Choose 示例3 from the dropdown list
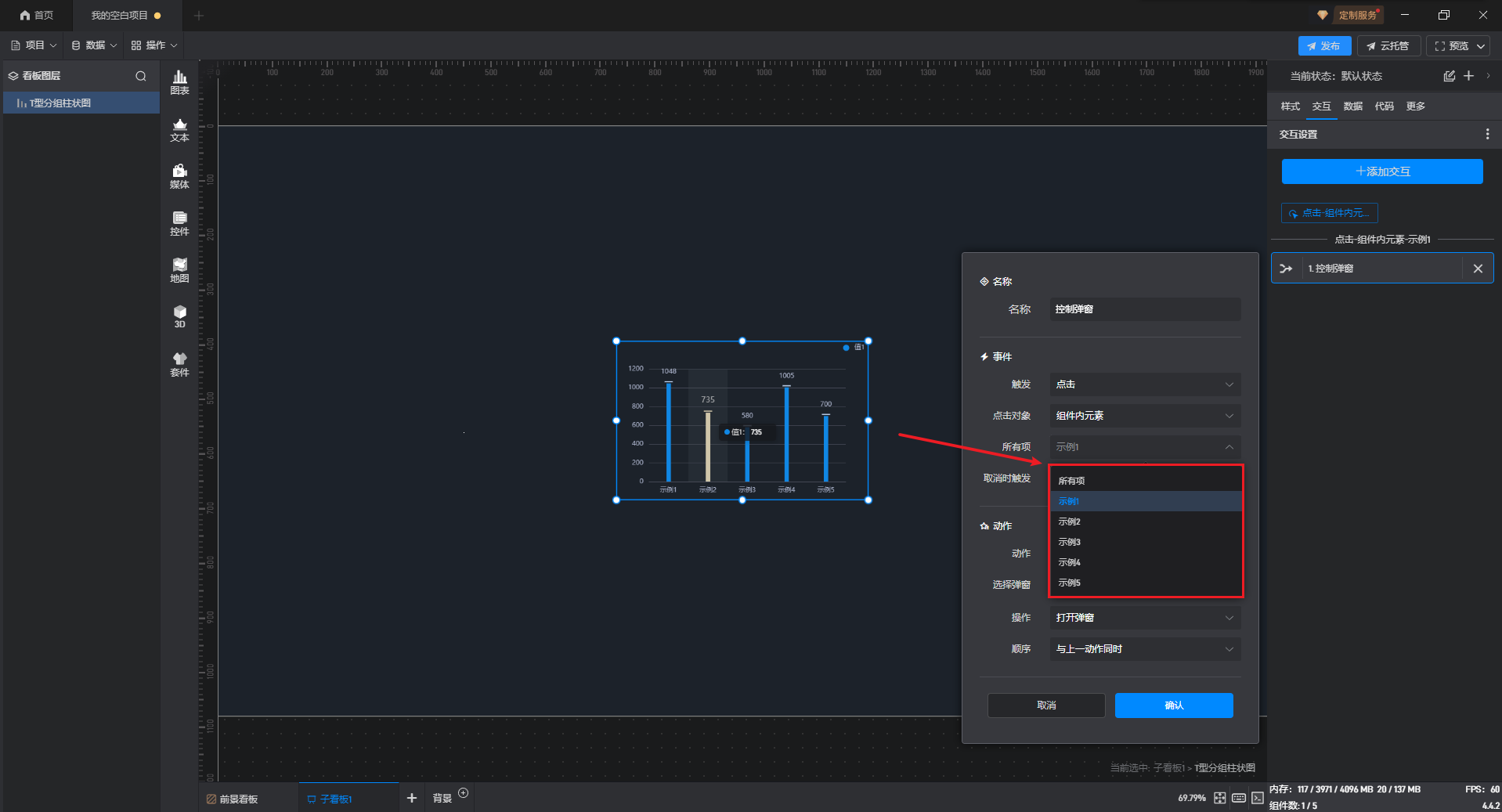 1069,542
